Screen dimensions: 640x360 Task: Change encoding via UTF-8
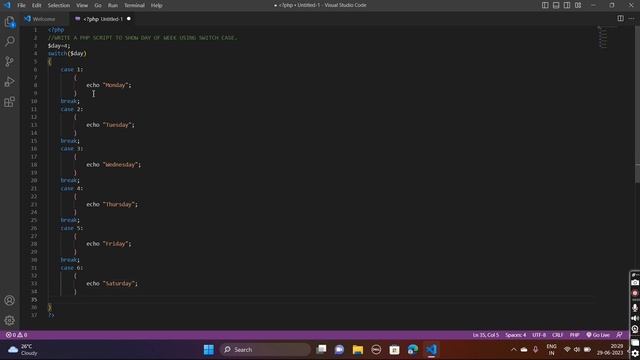pos(539,335)
